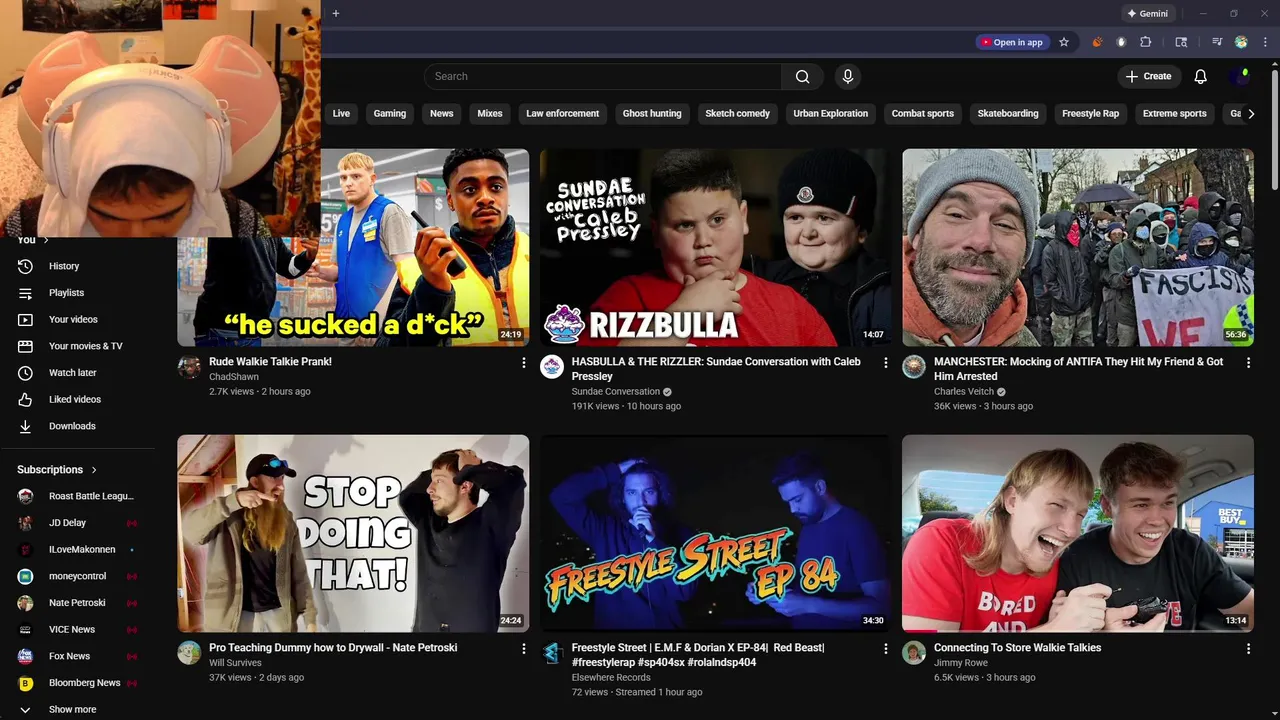Select the Mixes category chip
The height and width of the screenshot is (720, 1280).
click(490, 114)
